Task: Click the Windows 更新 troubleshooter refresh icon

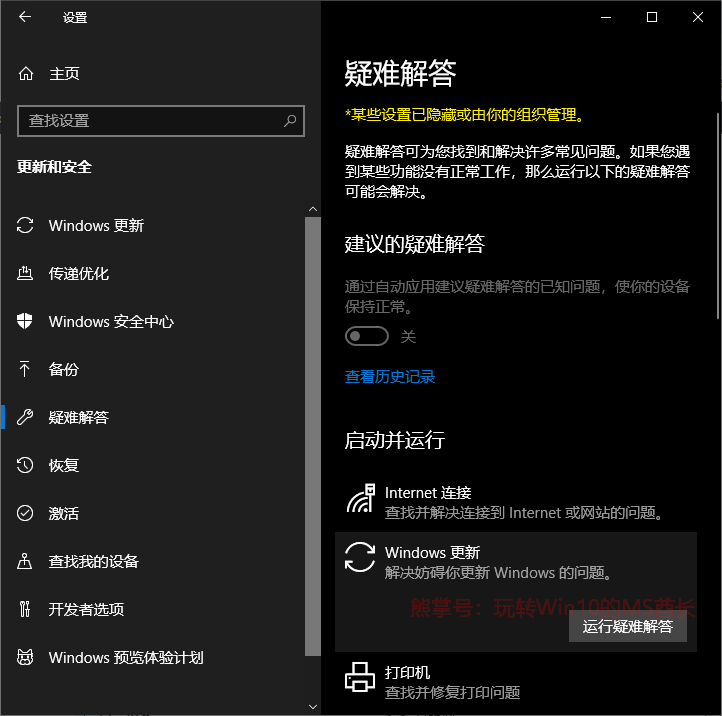Action: [x=360, y=557]
